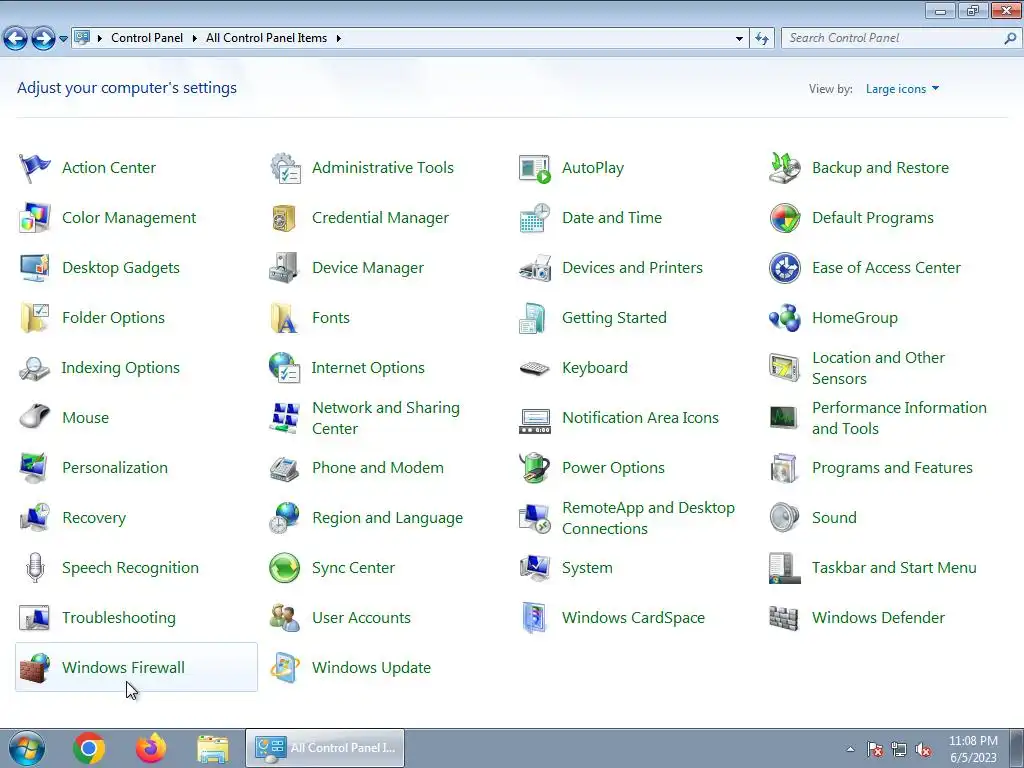Viewport: 1024px width, 768px height.
Task: Open the Taskbar and Start Menu link
Action: click(x=894, y=568)
